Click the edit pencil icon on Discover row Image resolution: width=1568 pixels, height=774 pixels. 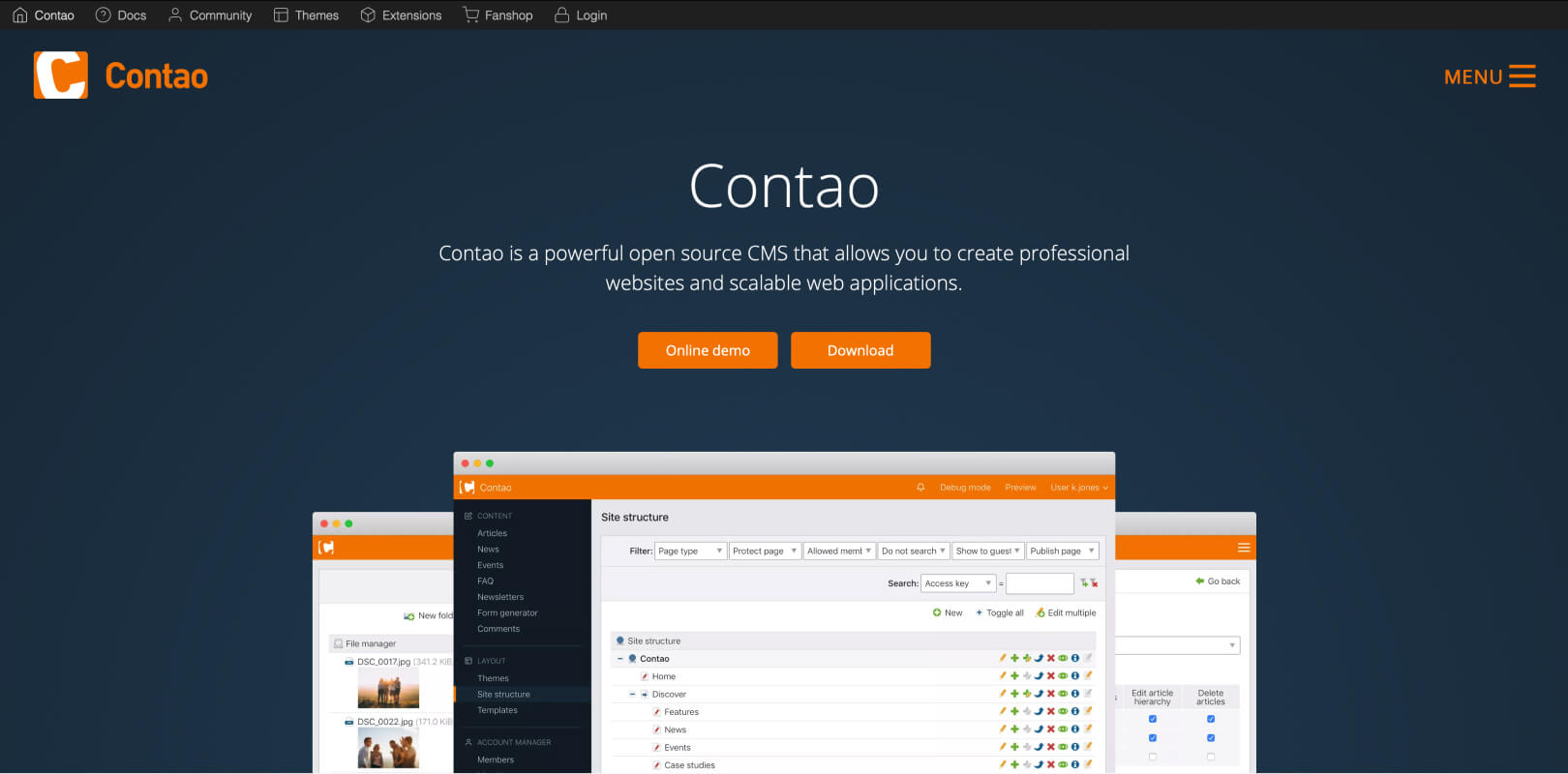pos(1003,694)
